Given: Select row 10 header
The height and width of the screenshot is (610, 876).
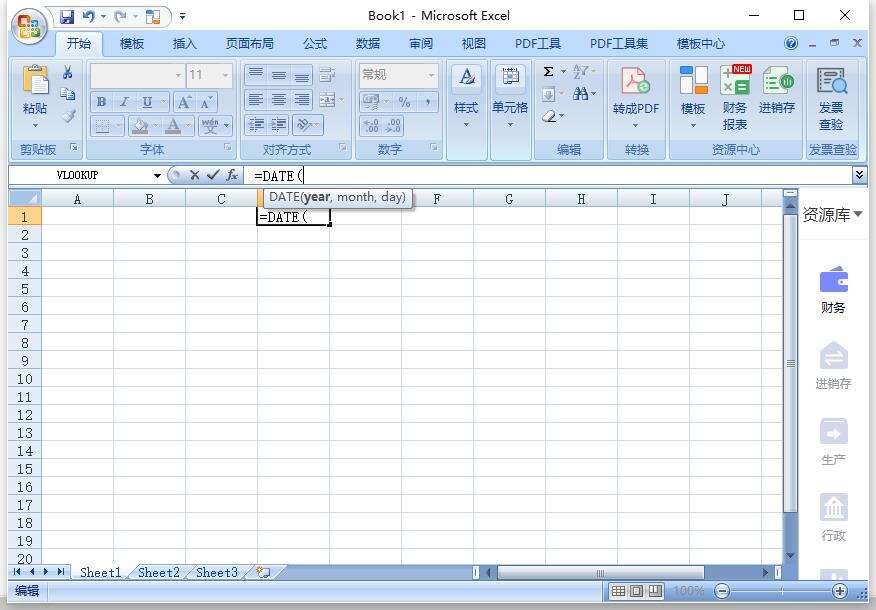Looking at the screenshot, I should [25, 379].
